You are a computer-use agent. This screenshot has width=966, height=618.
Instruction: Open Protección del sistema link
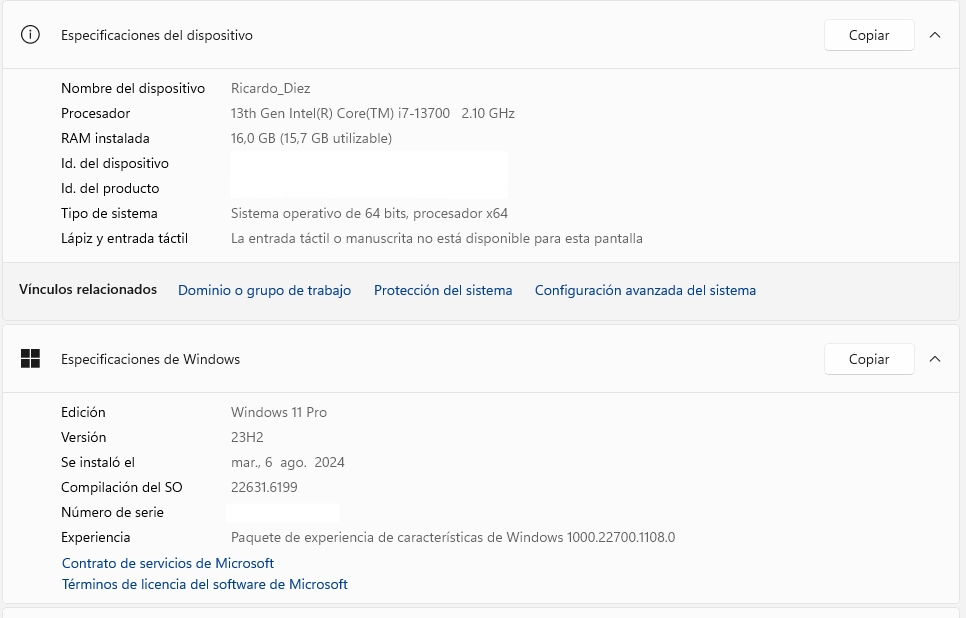(443, 290)
